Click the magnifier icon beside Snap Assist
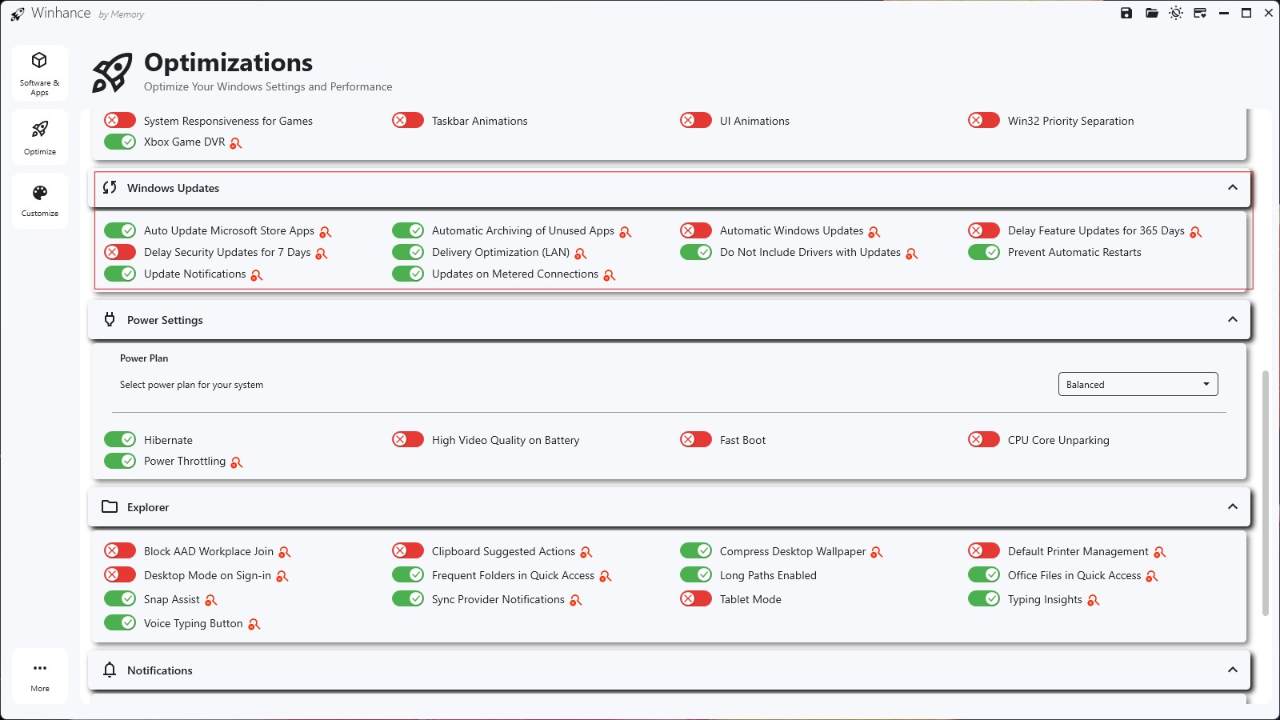Viewport: 1280px width, 720px height. point(210,600)
